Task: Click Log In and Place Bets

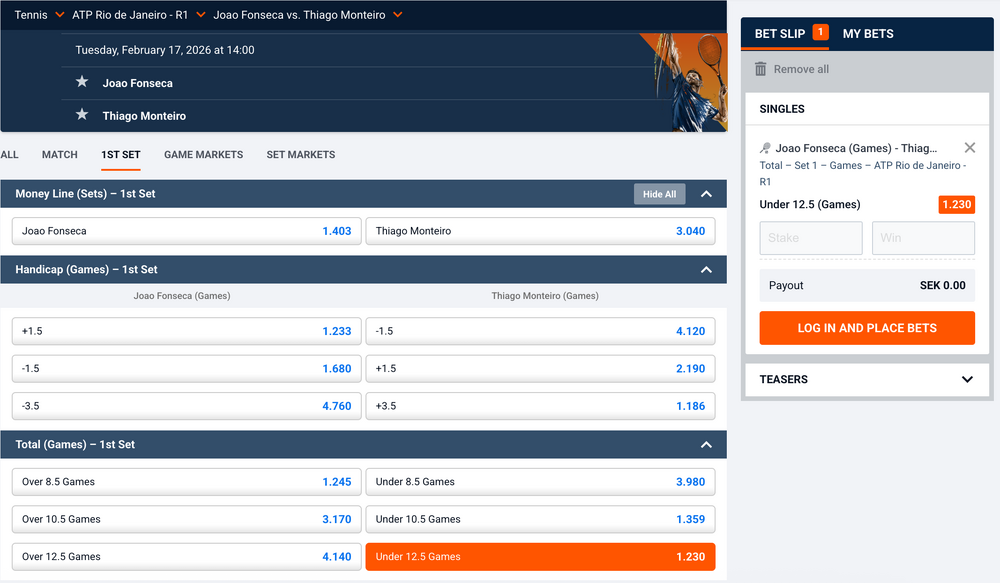Action: coord(867,328)
